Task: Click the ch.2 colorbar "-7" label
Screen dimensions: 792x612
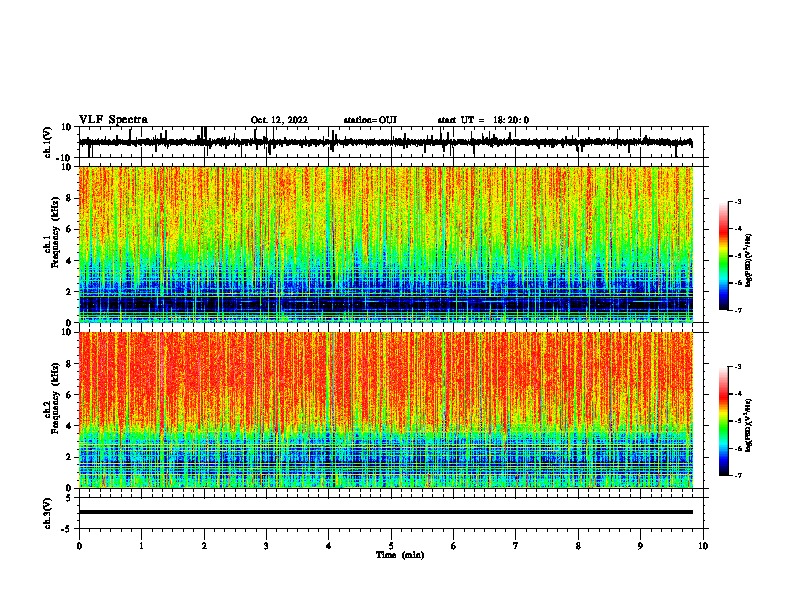Action: [738, 475]
